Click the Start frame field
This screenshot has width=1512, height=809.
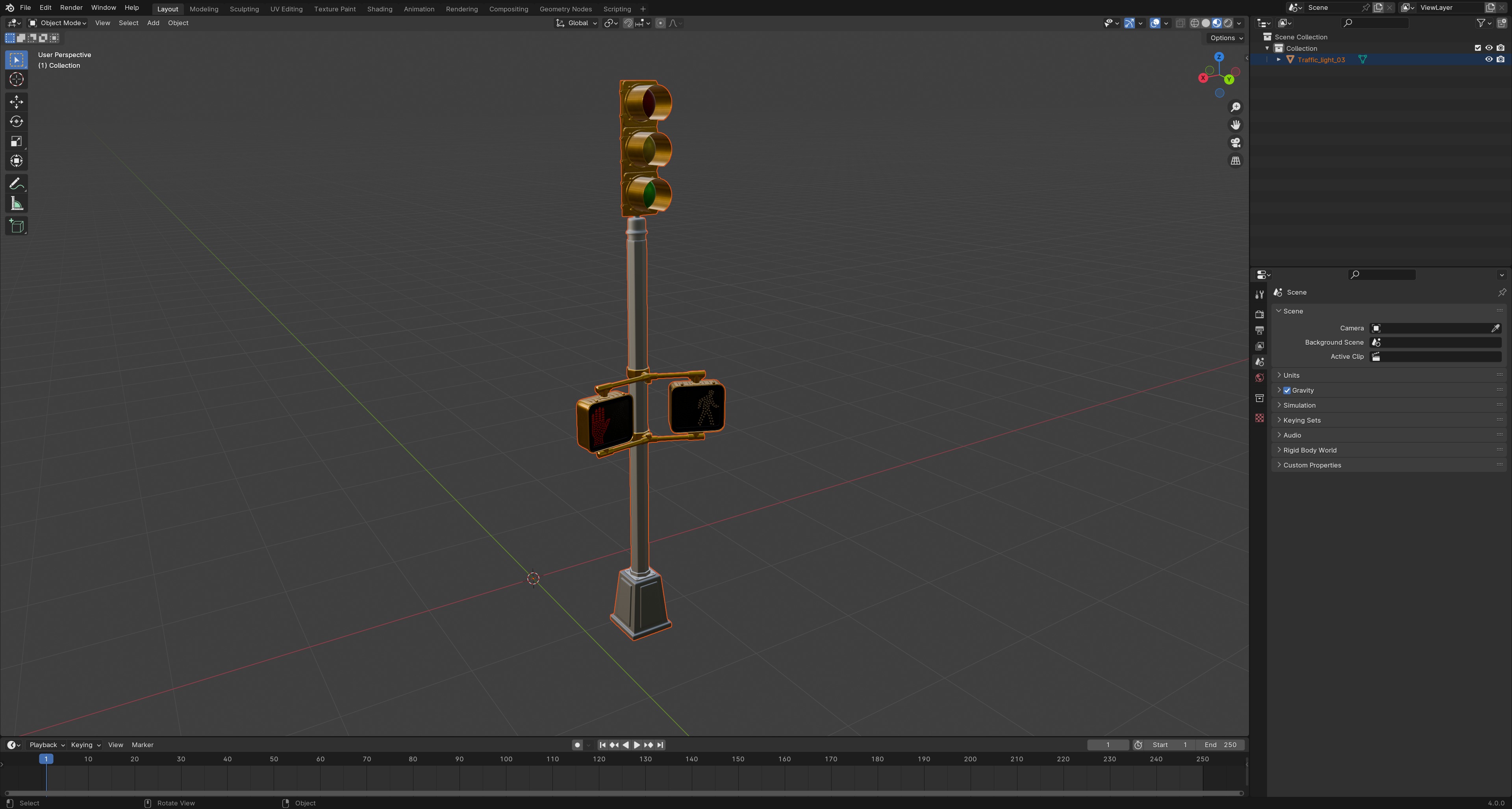coord(1170,745)
